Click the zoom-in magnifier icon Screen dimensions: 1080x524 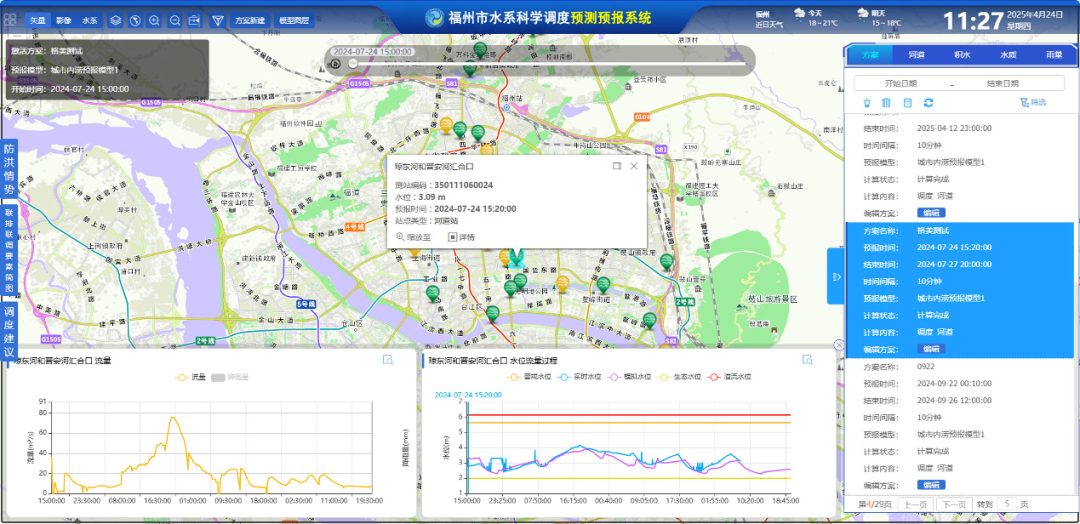click(155, 21)
